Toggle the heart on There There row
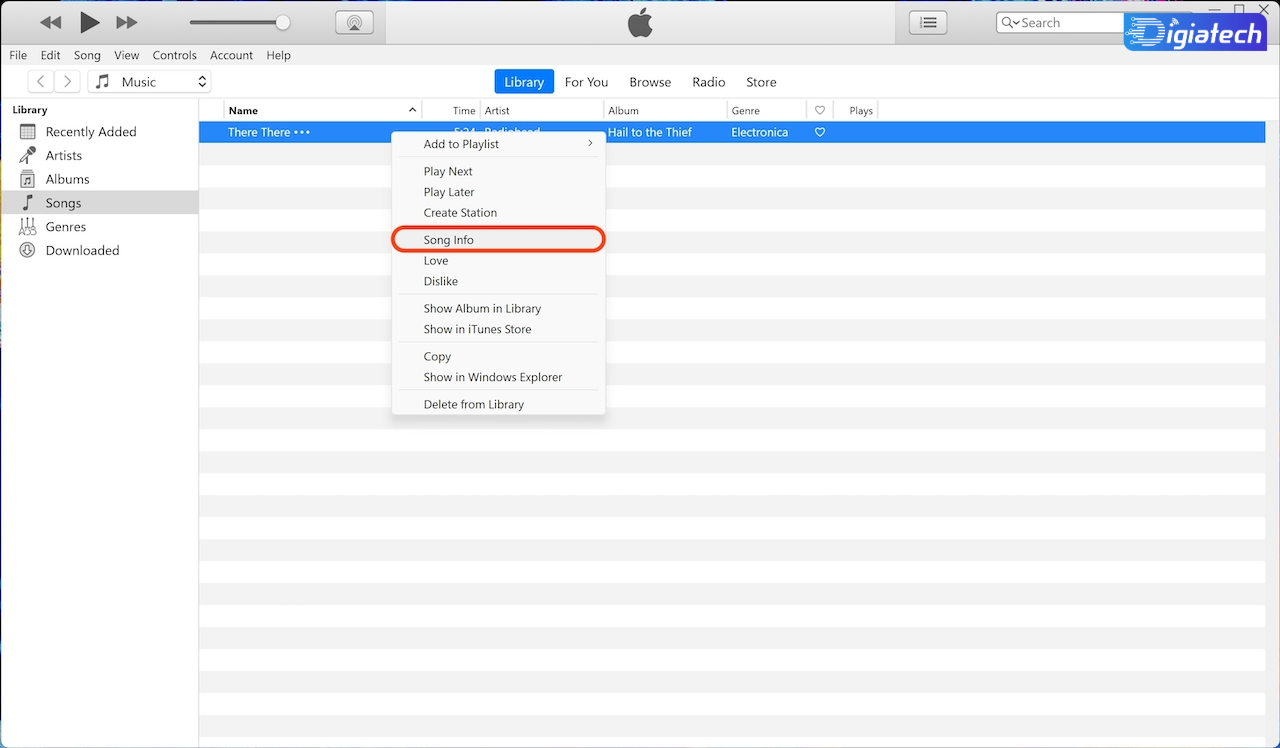This screenshot has width=1280, height=748. coord(820,132)
